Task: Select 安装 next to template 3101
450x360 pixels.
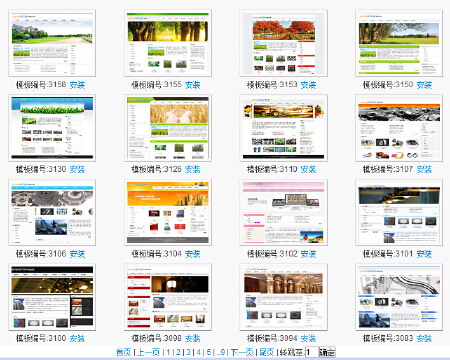Action: pos(424,254)
